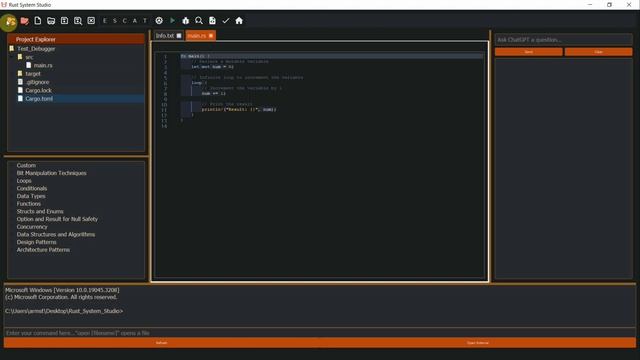Click Send button under ChatGPT field
The height and width of the screenshot is (360, 640).
click(x=529, y=52)
